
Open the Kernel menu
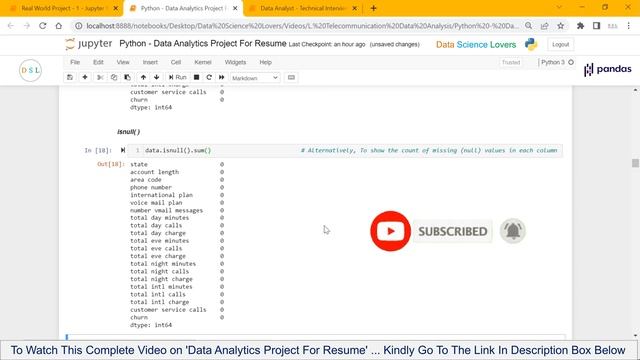tap(203, 62)
